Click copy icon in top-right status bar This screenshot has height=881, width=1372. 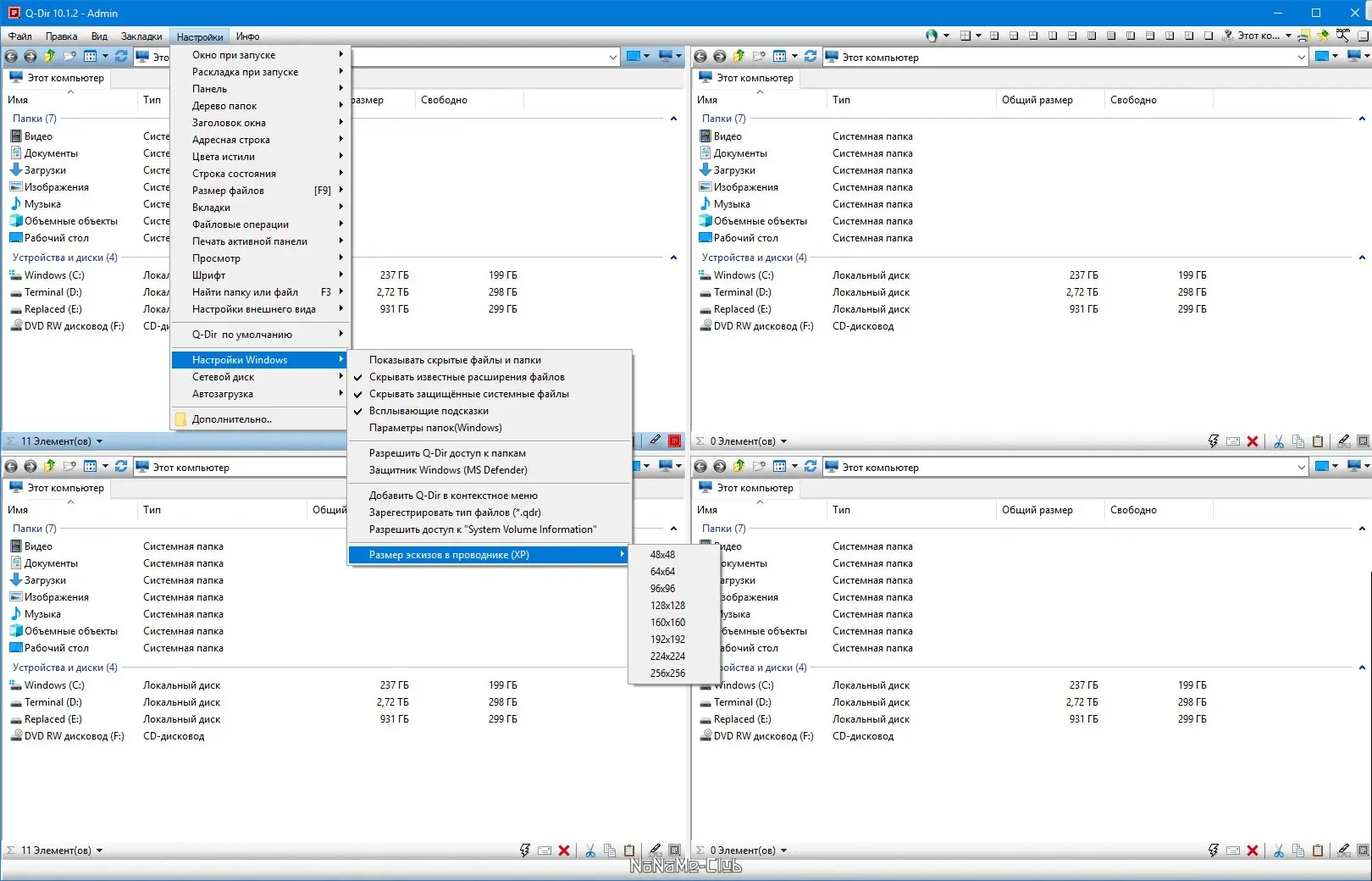[x=1298, y=441]
